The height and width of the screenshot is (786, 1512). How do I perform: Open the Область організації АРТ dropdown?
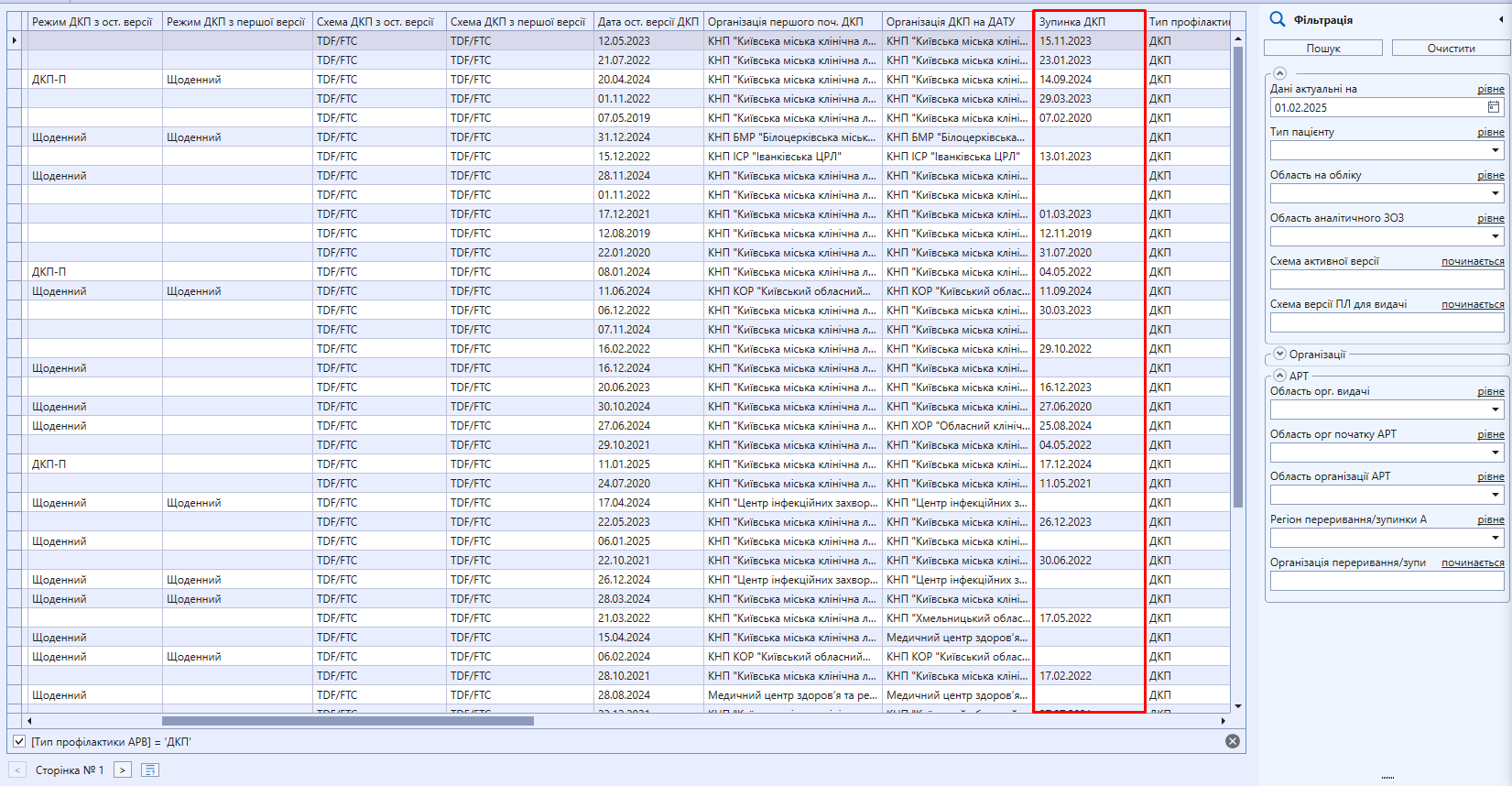[x=1496, y=495]
